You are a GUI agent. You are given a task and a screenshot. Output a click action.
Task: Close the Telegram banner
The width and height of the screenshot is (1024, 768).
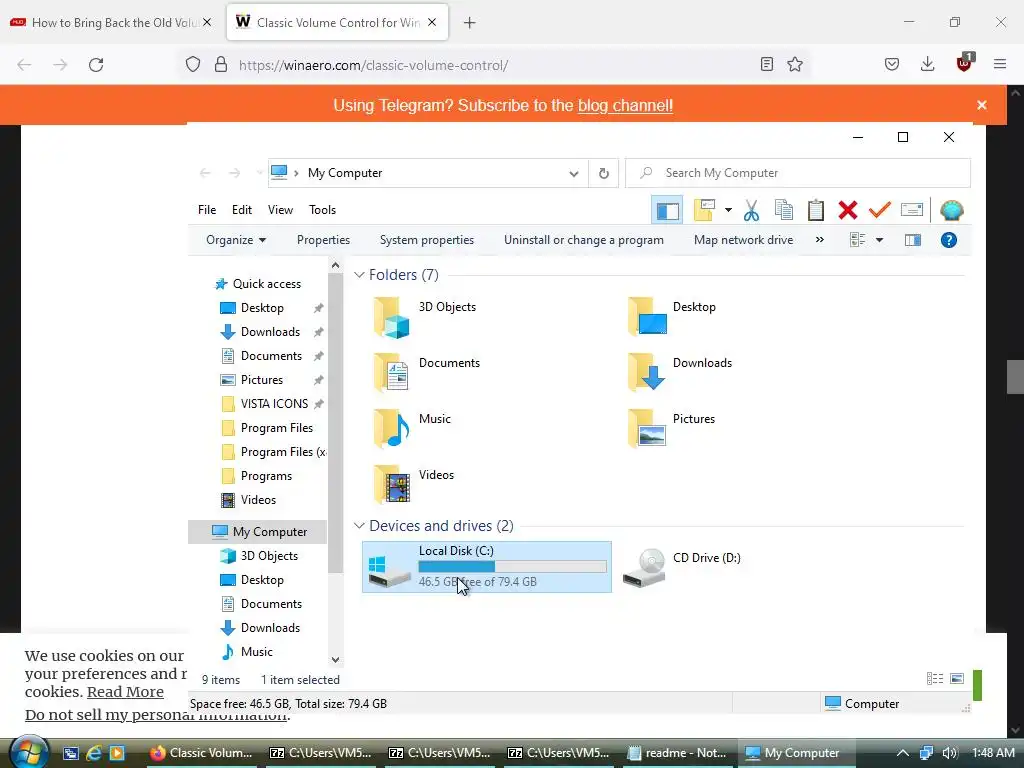(x=982, y=105)
